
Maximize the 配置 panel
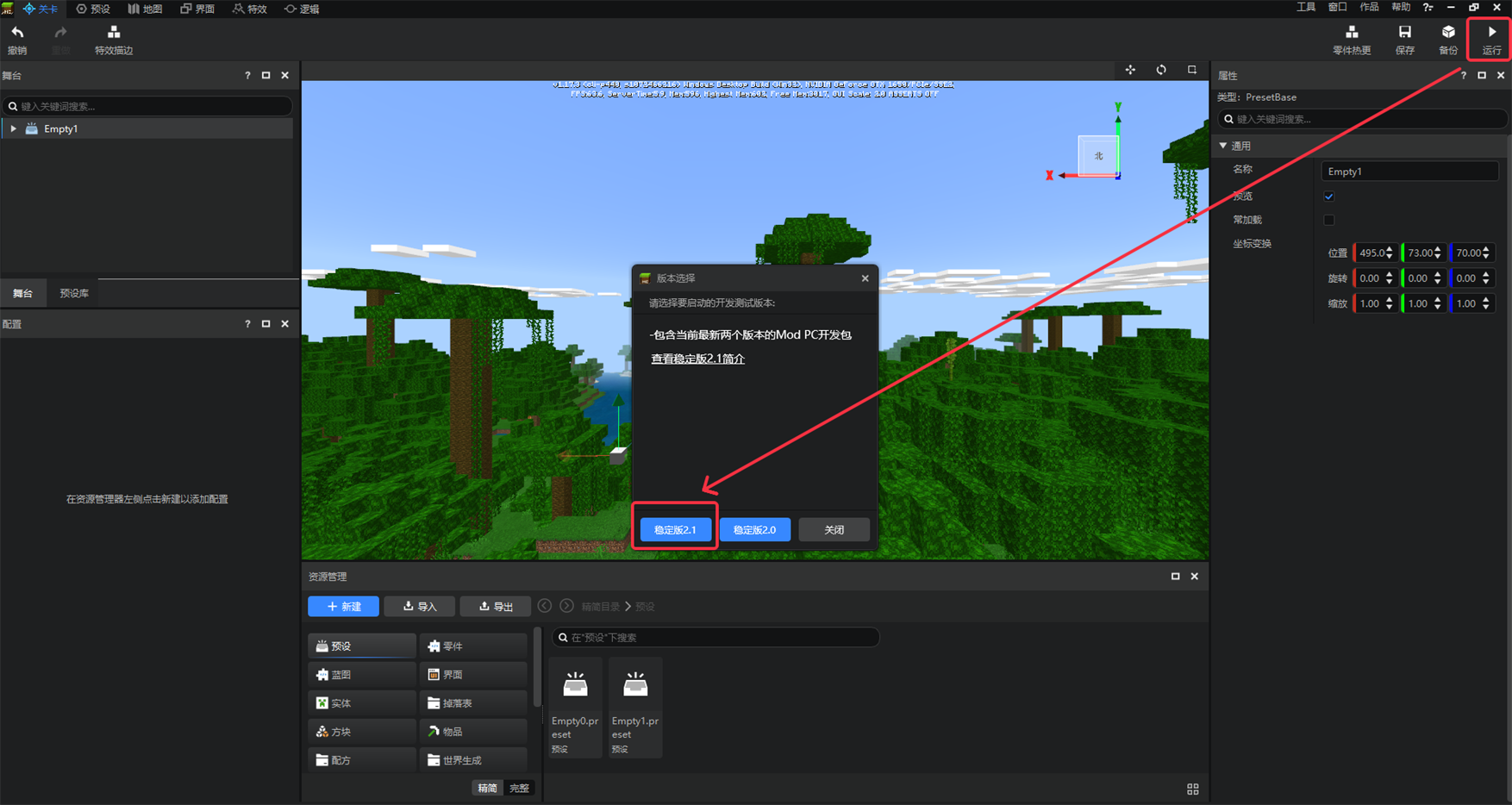tap(266, 324)
